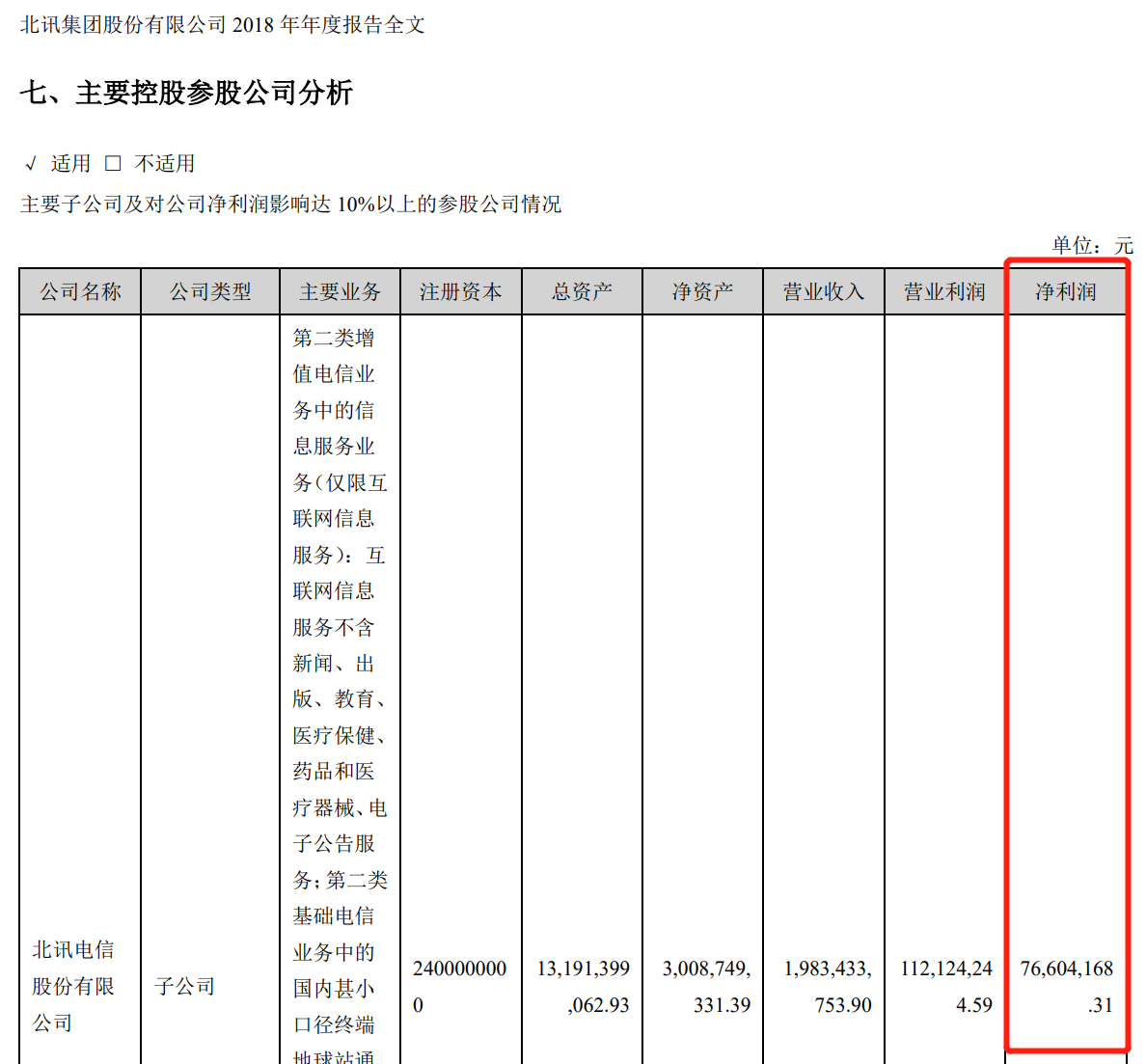The image size is (1146, 1064).
Task: Click the total assets value 13,191,399,062.93
Action: point(584,987)
